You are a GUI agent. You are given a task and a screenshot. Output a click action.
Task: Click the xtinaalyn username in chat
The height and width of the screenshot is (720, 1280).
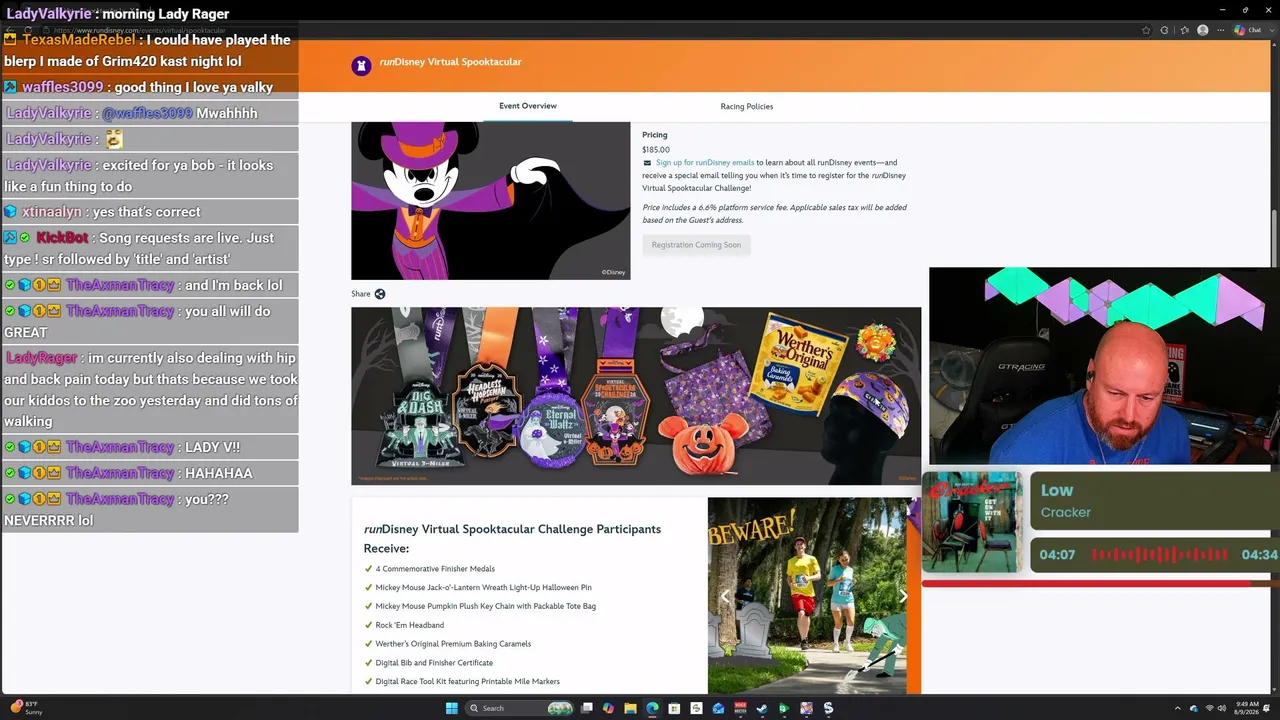[52, 212]
